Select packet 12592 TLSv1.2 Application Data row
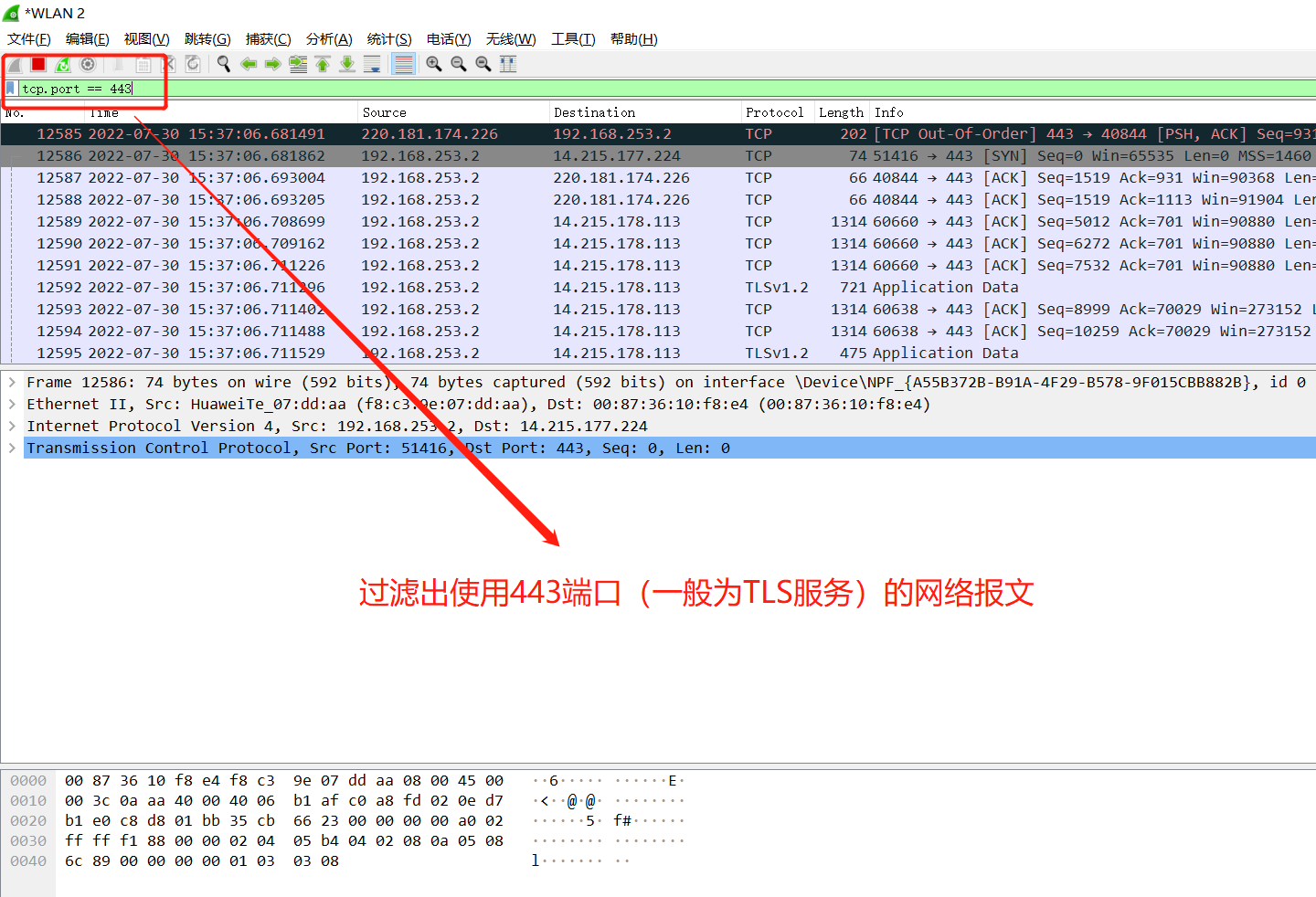The image size is (1316, 897). [x=658, y=288]
